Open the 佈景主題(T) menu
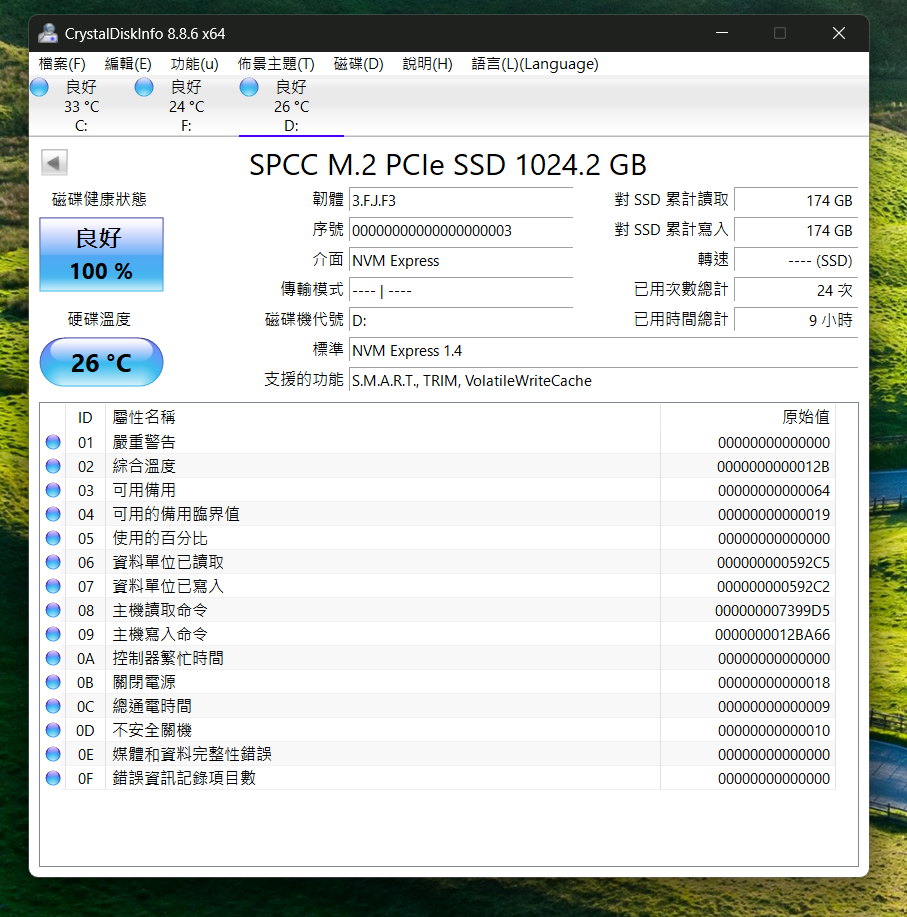Viewport: 907px width, 917px height. (x=276, y=64)
